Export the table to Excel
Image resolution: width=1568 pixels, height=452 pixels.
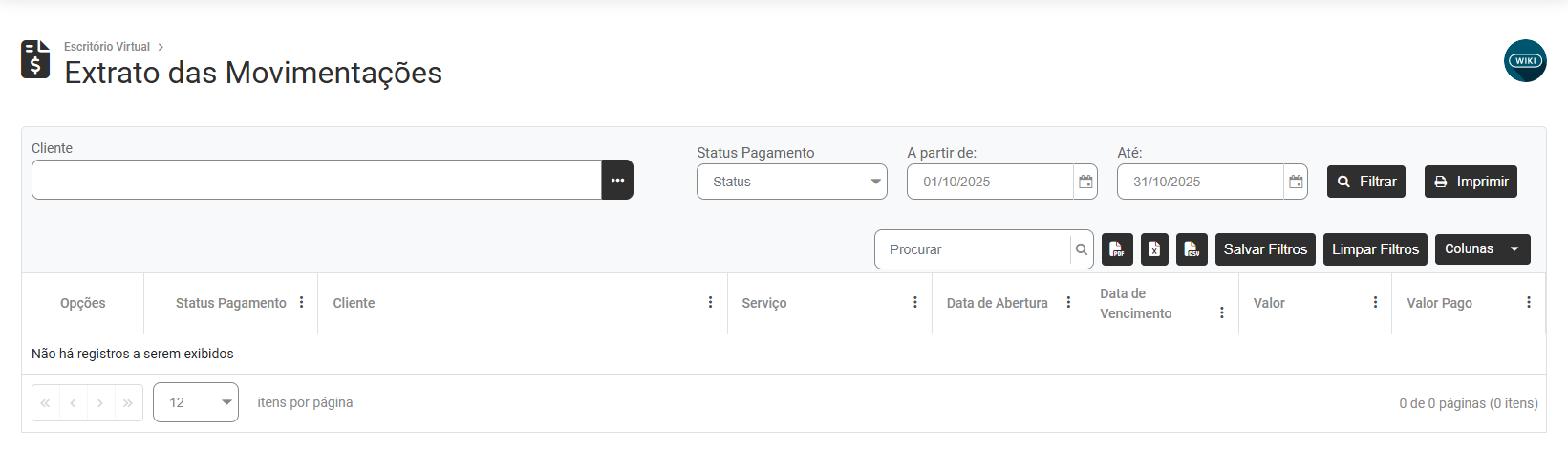(1154, 249)
